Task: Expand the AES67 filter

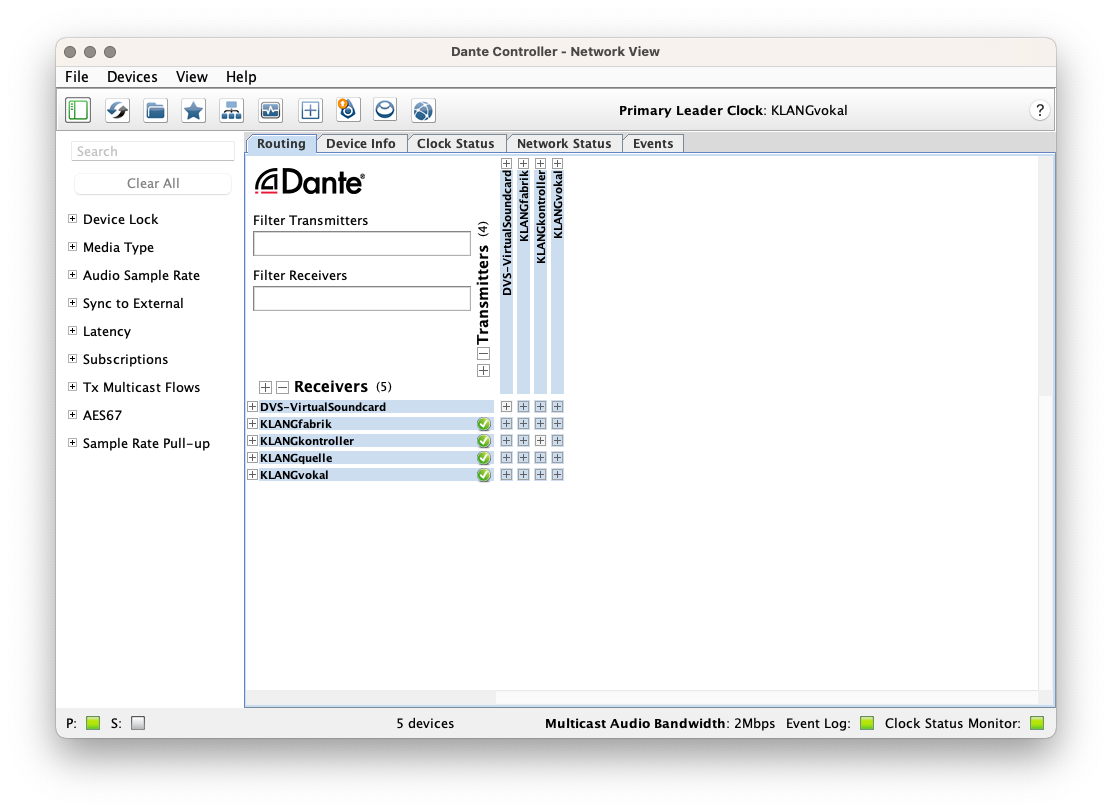Action: click(72, 415)
